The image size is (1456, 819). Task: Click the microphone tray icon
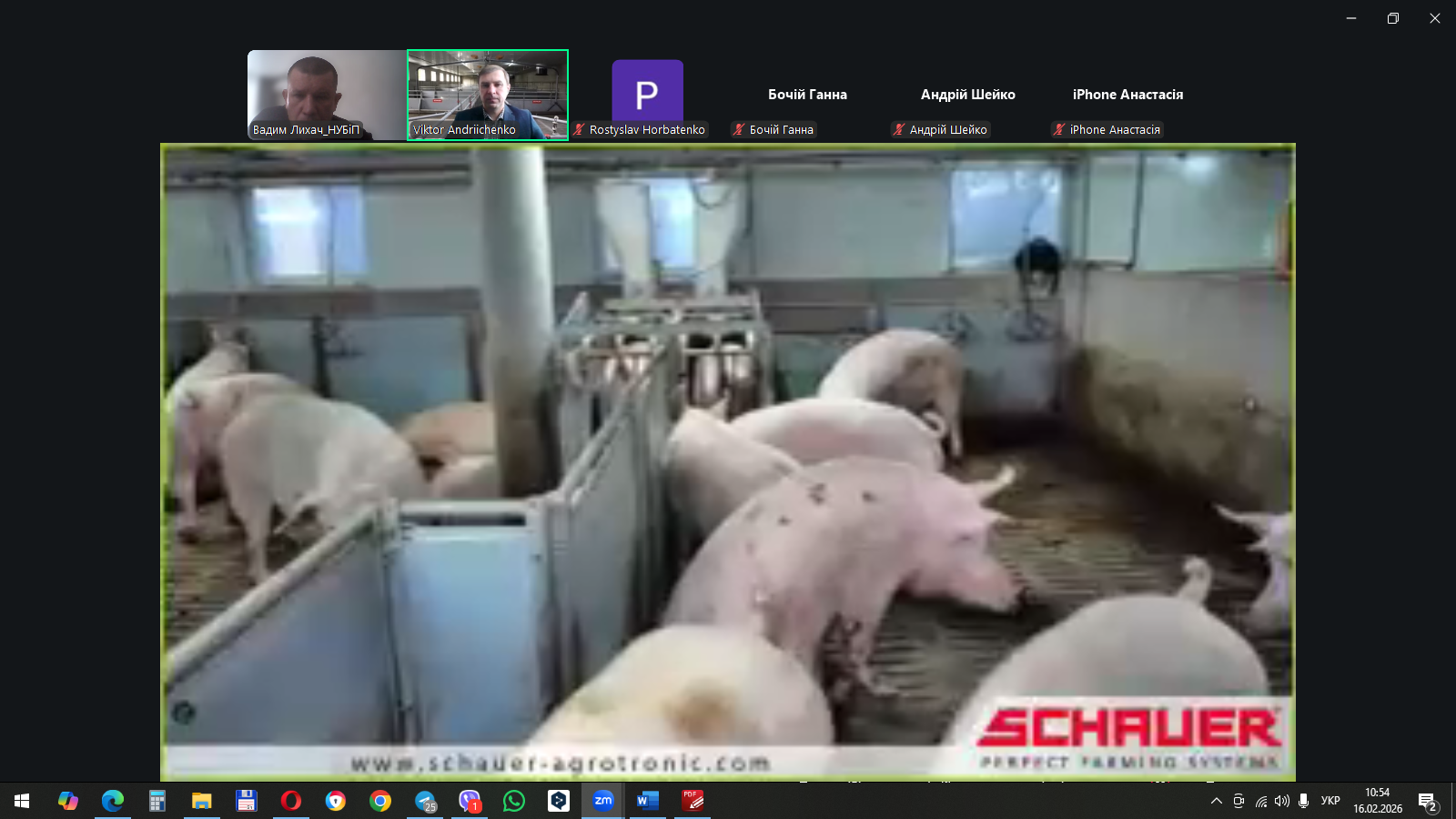(1304, 801)
